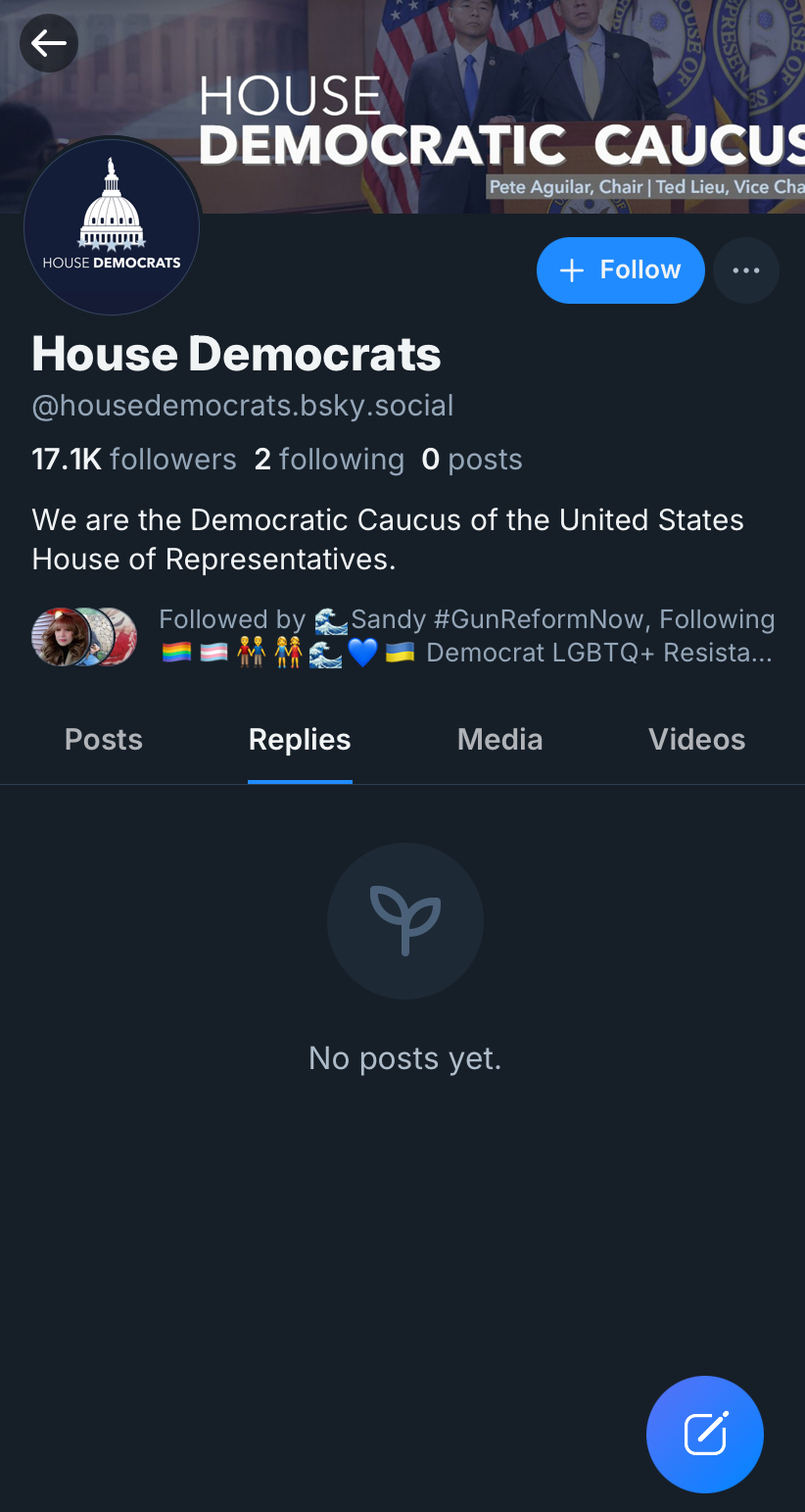Image resolution: width=805 pixels, height=1512 pixels.
Task: Click the first follower avatar thumbnail
Action: tap(59, 636)
